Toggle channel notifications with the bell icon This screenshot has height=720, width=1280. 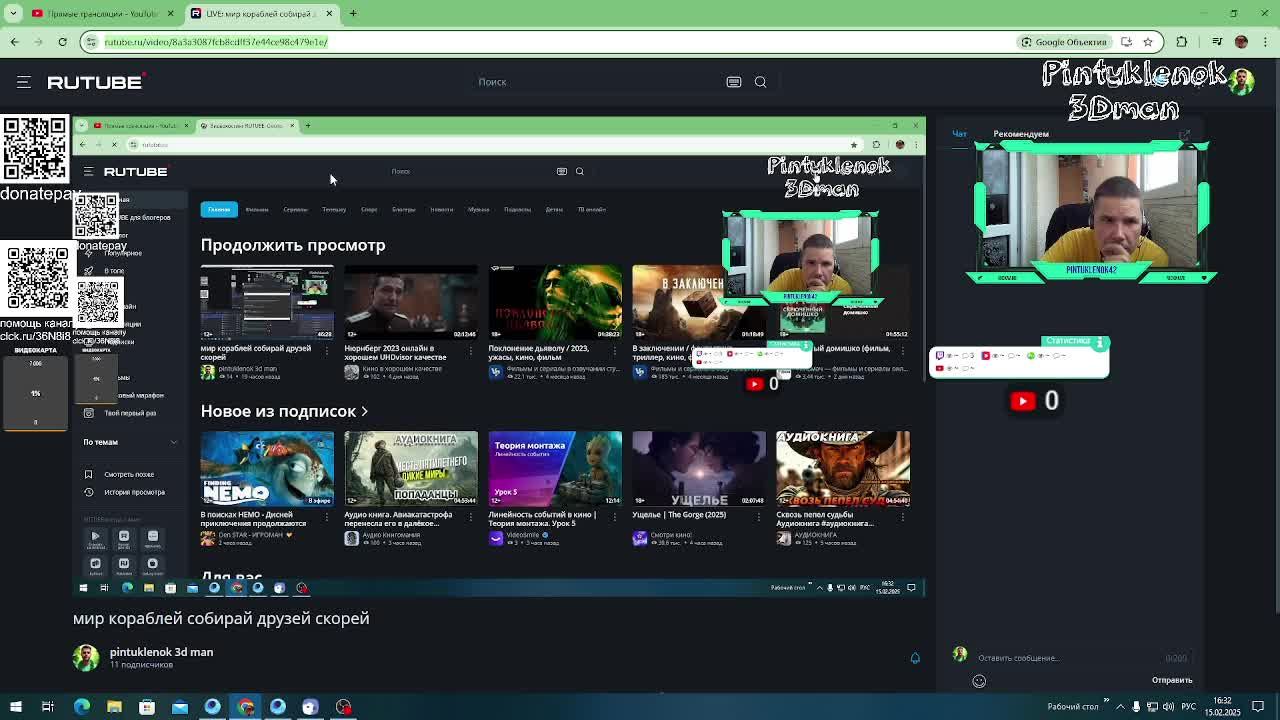pyautogui.click(x=915, y=658)
